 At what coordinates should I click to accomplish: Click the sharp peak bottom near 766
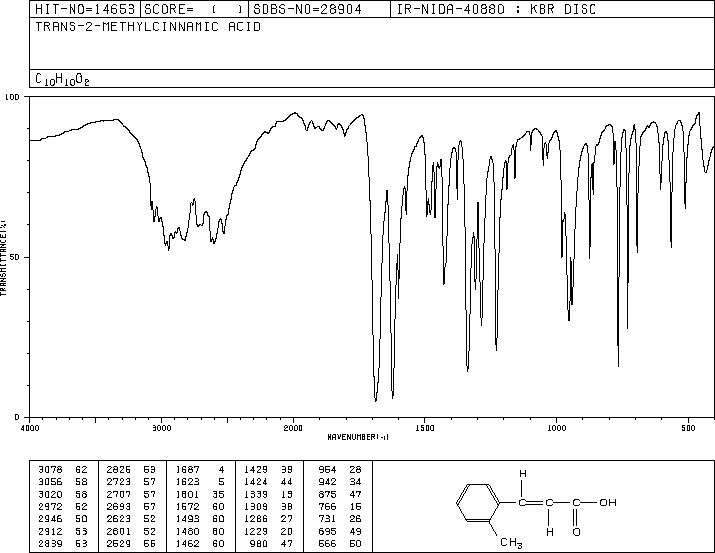coord(618,366)
